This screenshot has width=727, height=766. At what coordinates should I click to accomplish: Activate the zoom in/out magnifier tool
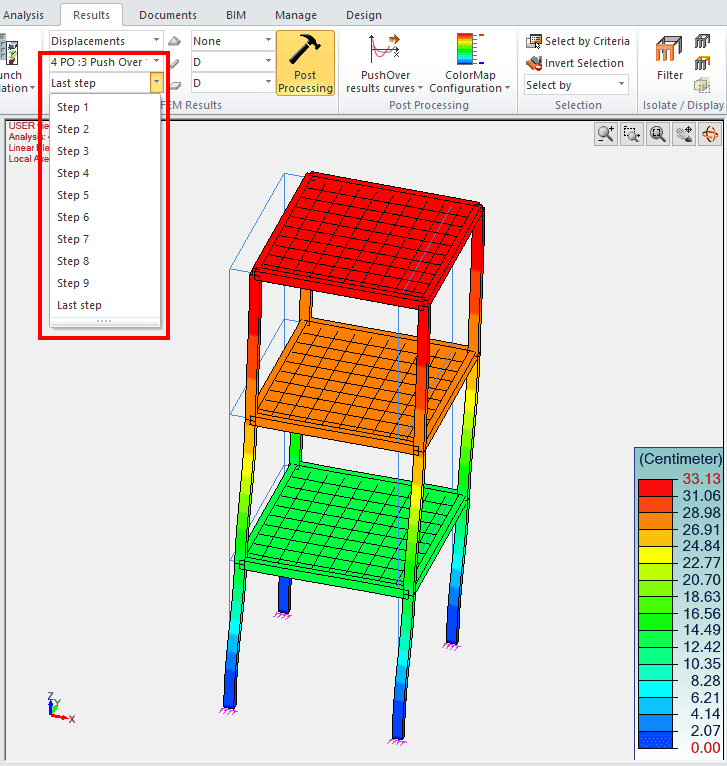coord(606,134)
